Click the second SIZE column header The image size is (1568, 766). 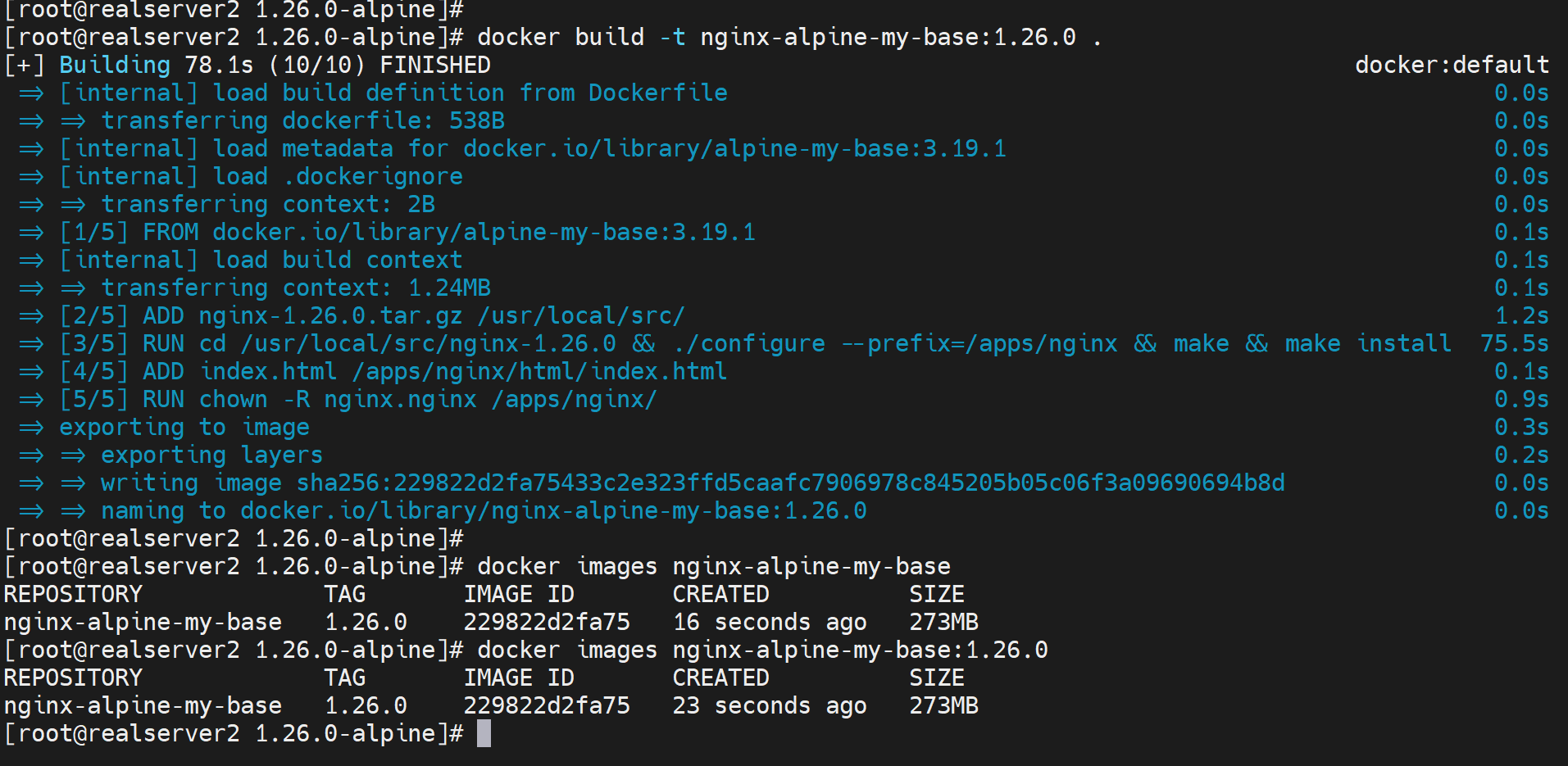[936, 678]
